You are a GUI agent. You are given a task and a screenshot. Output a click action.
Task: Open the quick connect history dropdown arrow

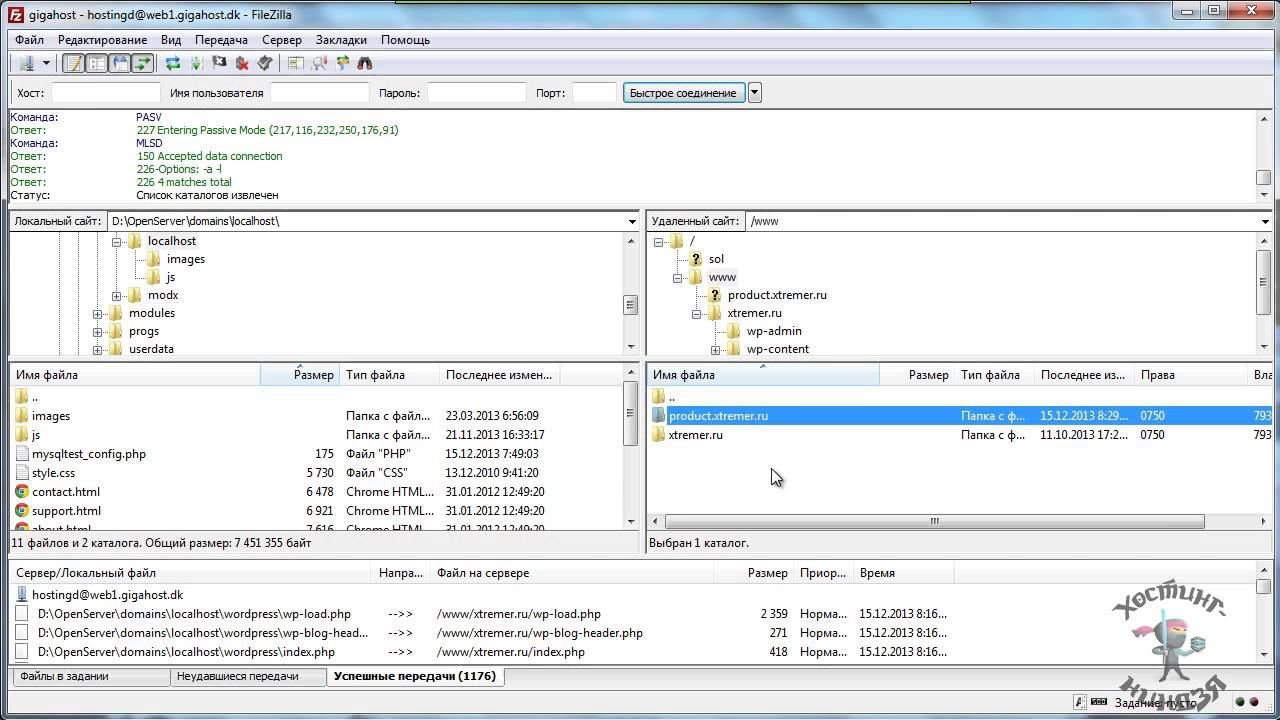(755, 93)
